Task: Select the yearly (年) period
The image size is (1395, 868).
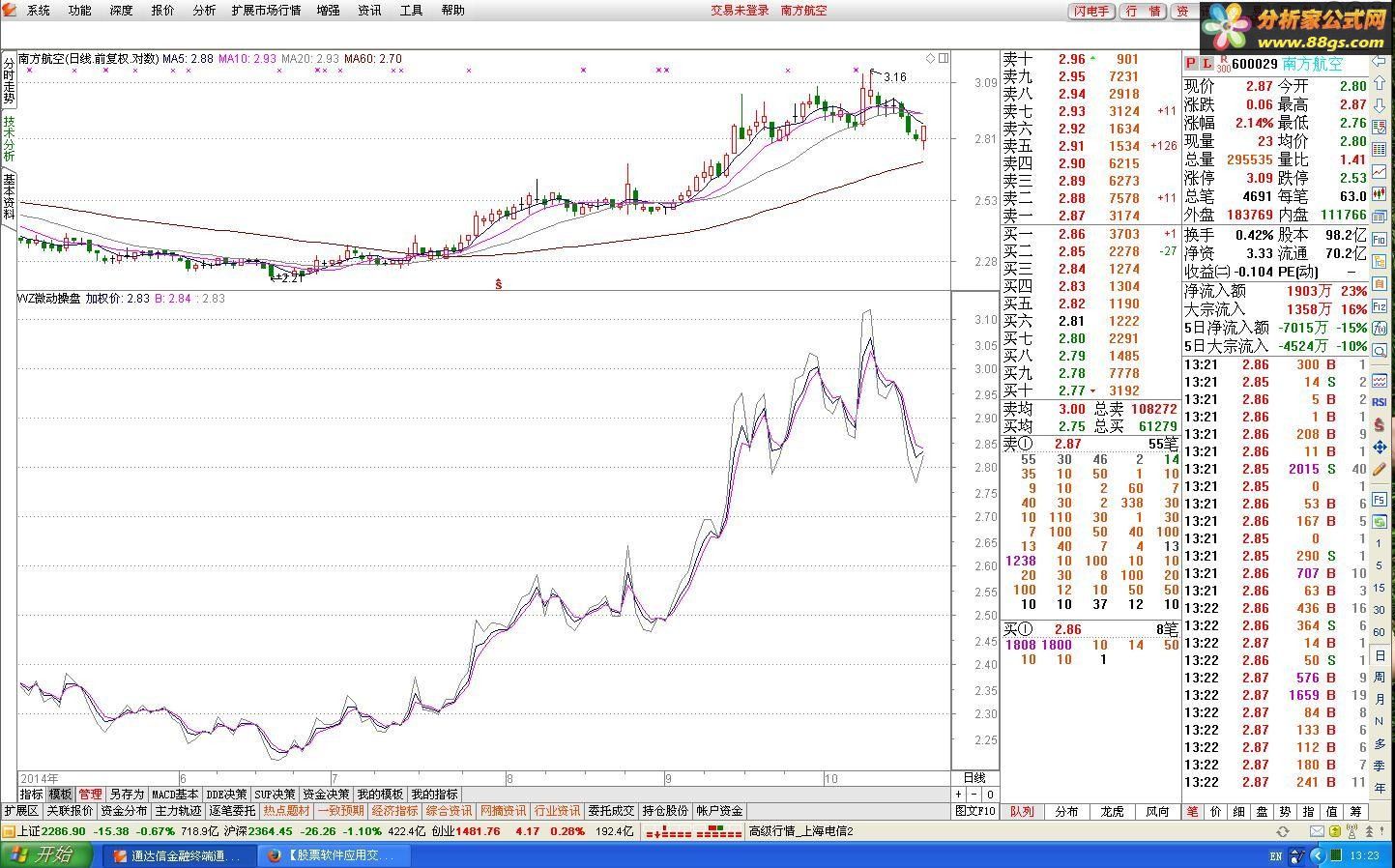Action: click(x=1379, y=788)
